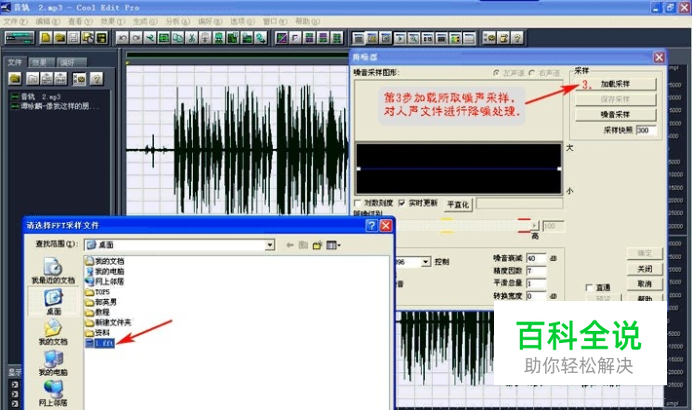Open the 分析 menu
692x410 pixels.
pyautogui.click(x=178, y=21)
